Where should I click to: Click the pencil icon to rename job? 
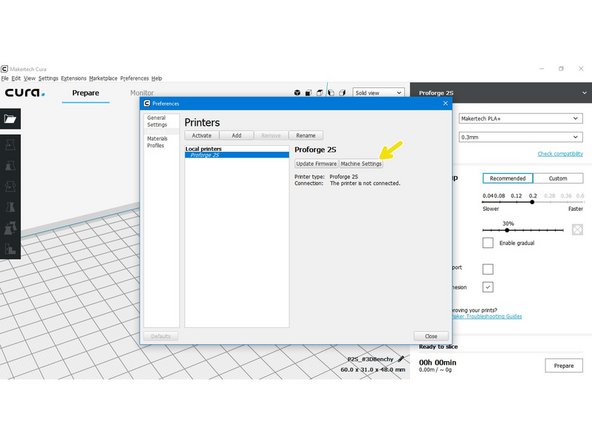(401, 359)
